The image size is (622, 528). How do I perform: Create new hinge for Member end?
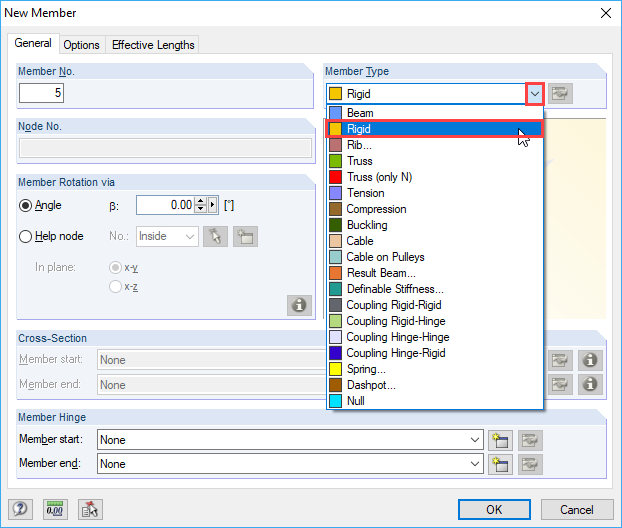point(500,464)
